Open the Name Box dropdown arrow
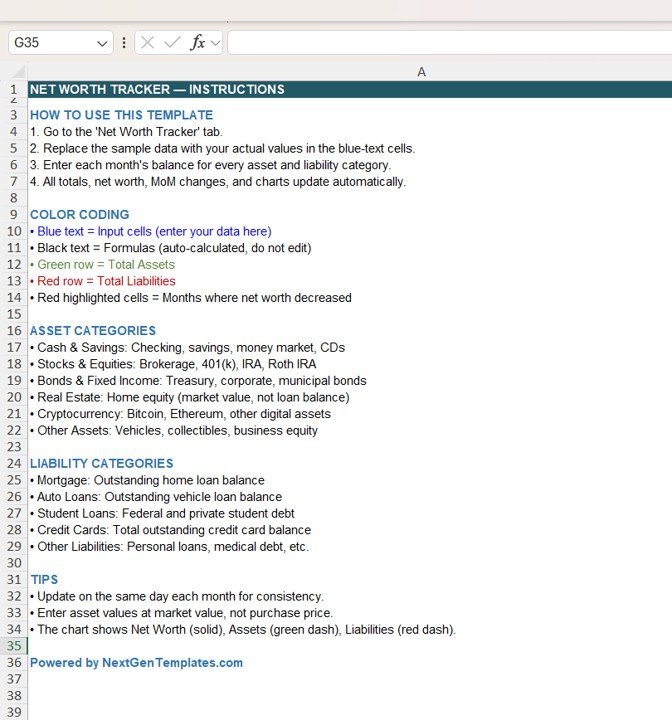The image size is (672, 720). (x=102, y=43)
